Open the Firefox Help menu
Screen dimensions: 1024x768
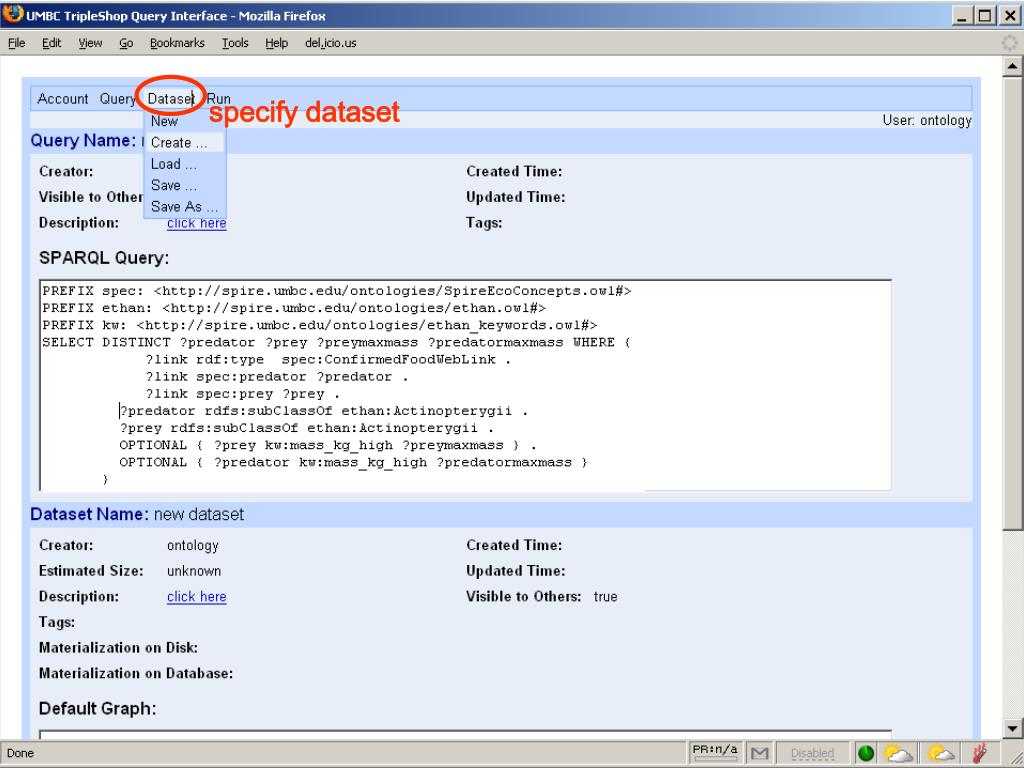276,43
